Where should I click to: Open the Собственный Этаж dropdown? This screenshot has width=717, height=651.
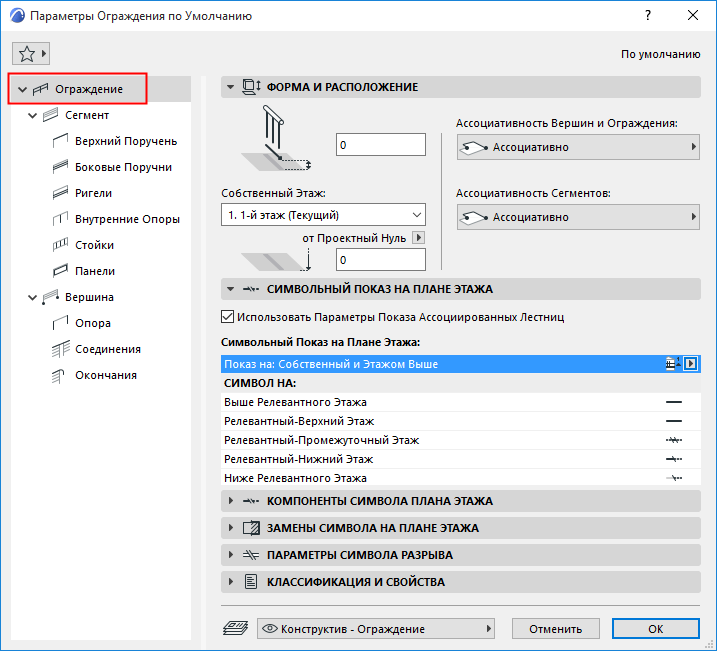tap(323, 215)
